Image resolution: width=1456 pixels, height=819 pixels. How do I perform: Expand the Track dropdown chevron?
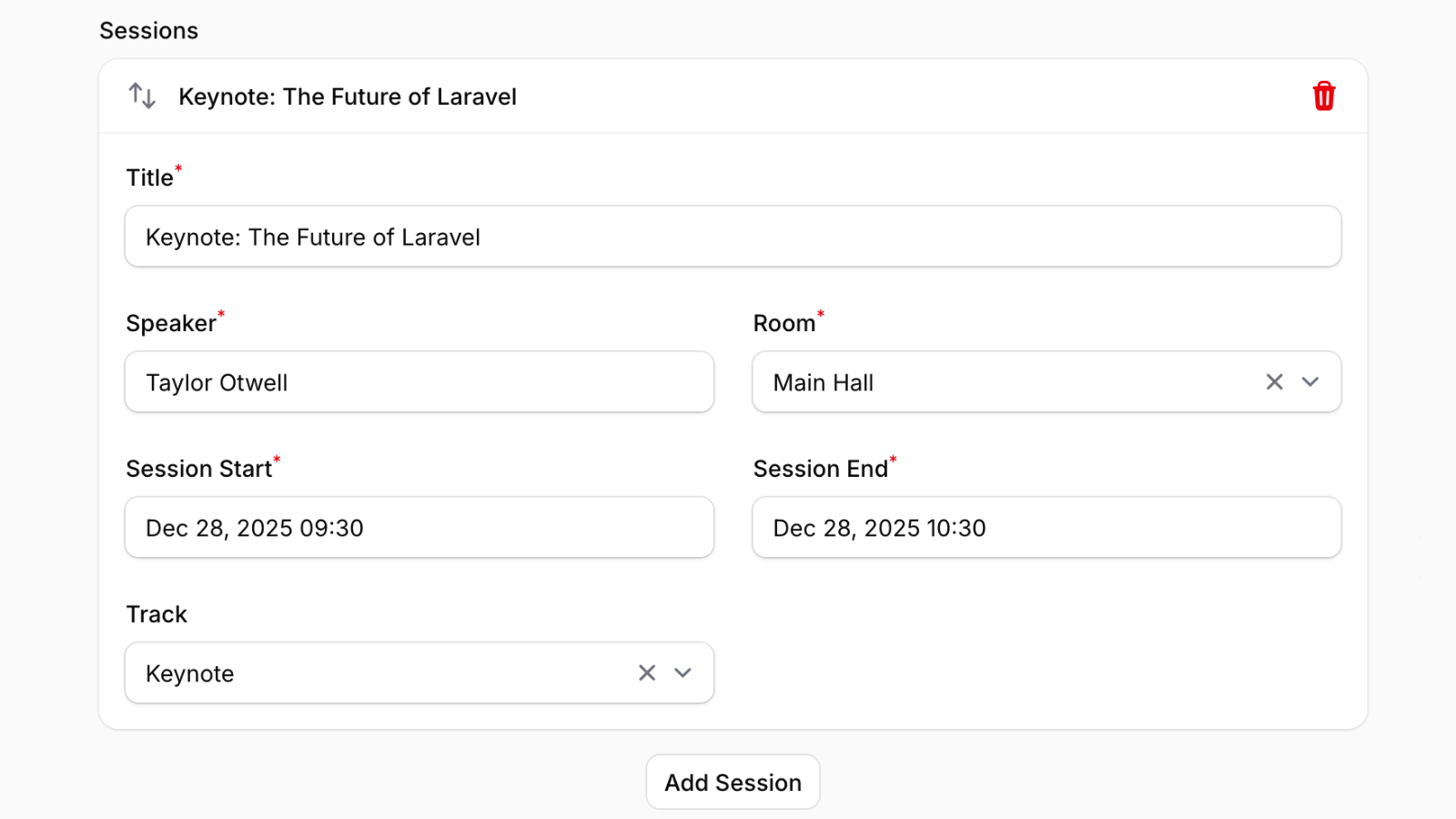click(682, 673)
